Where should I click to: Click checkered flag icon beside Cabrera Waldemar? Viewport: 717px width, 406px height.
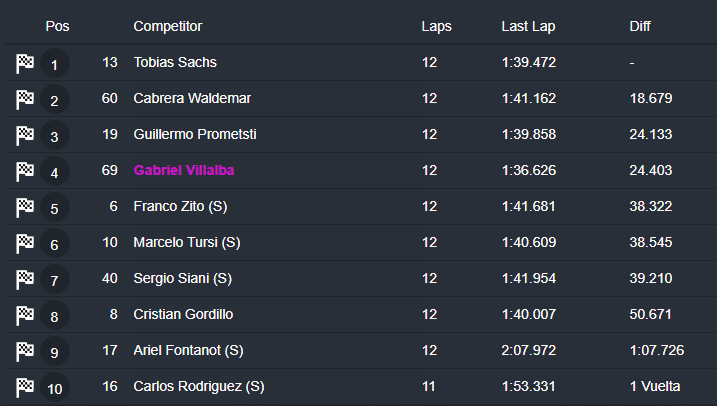[25, 100]
